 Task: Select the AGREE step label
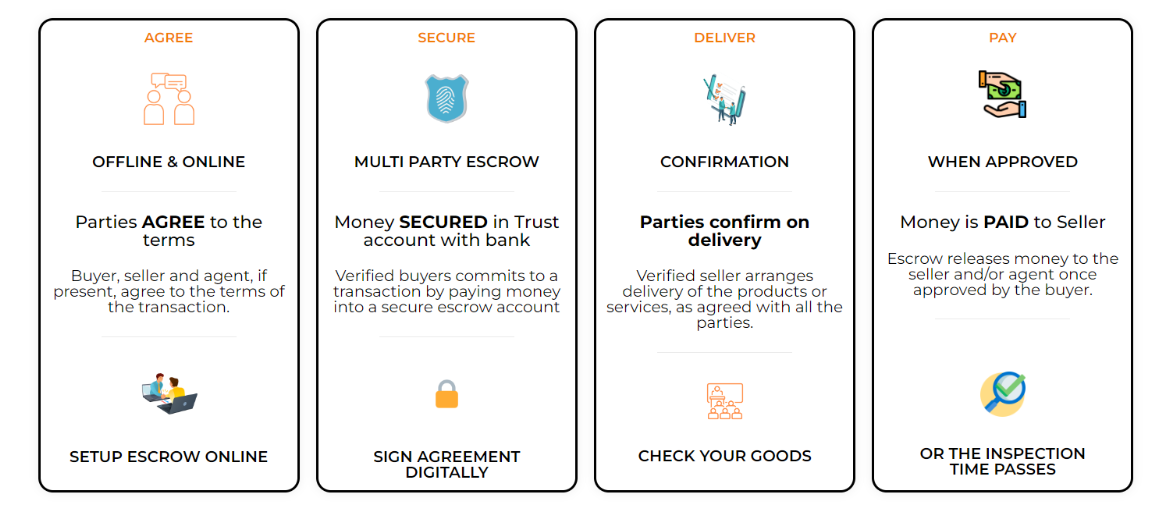pos(169,38)
